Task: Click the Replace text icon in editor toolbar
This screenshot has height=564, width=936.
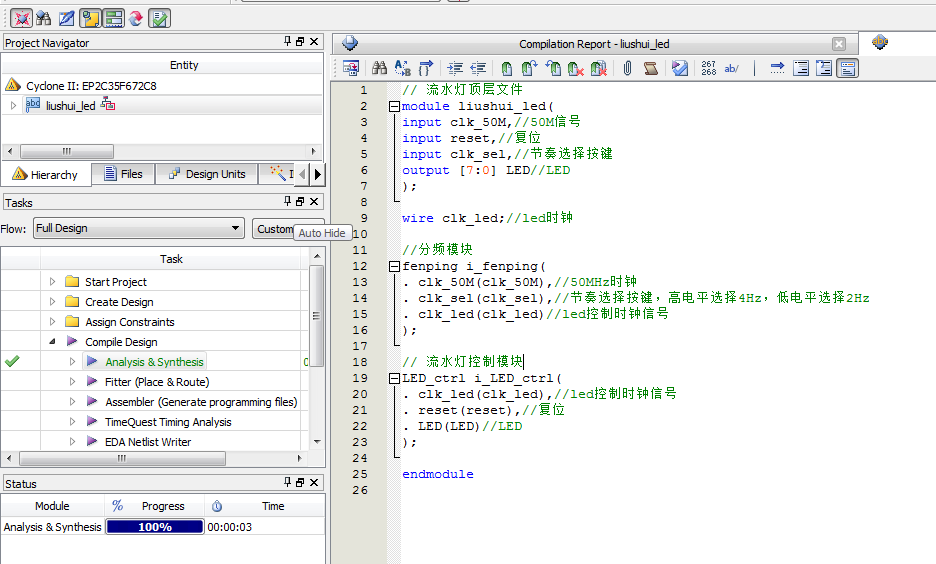Action: click(x=402, y=68)
